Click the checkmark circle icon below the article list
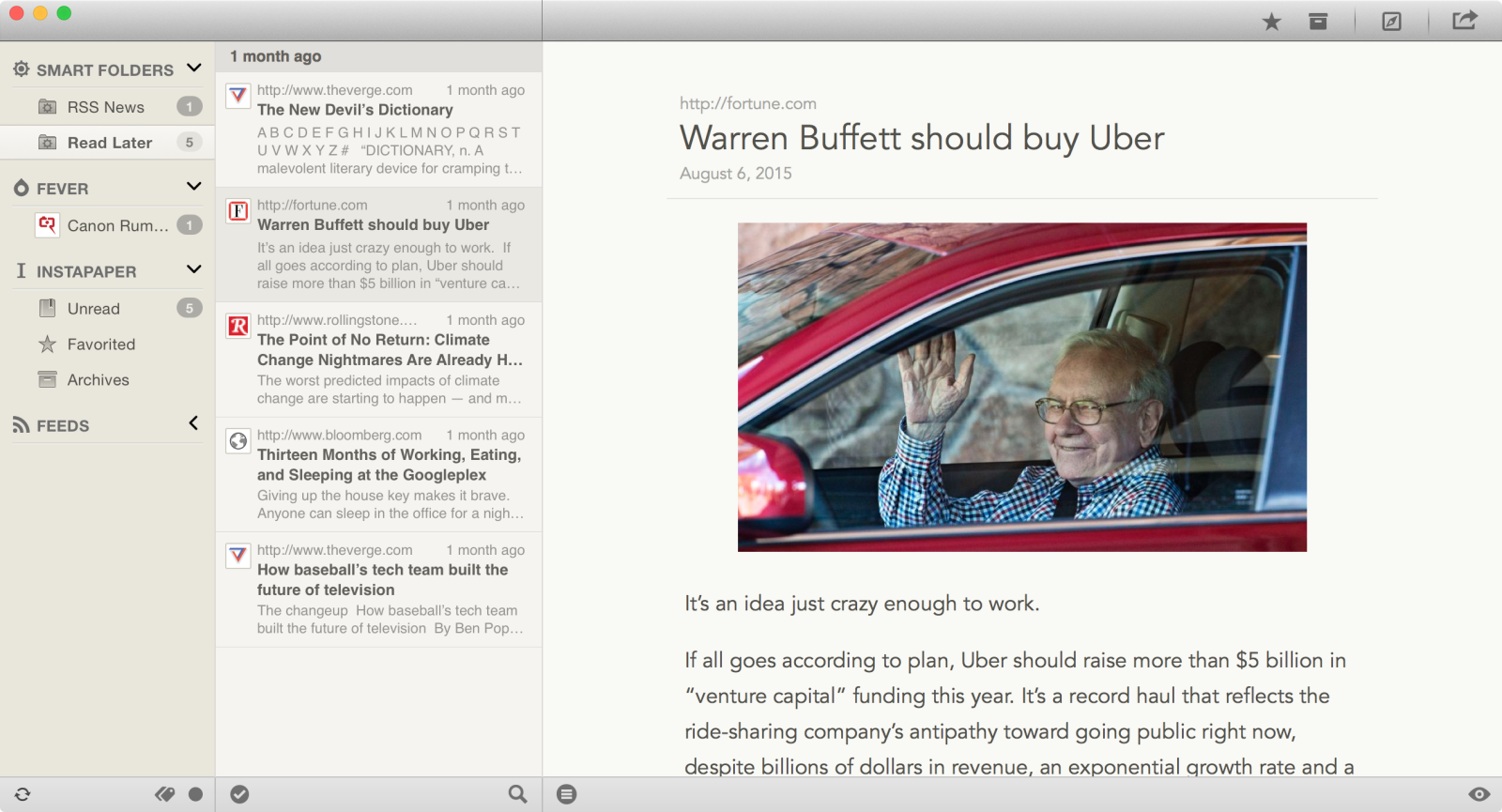The height and width of the screenshot is (812, 1502). click(x=240, y=794)
